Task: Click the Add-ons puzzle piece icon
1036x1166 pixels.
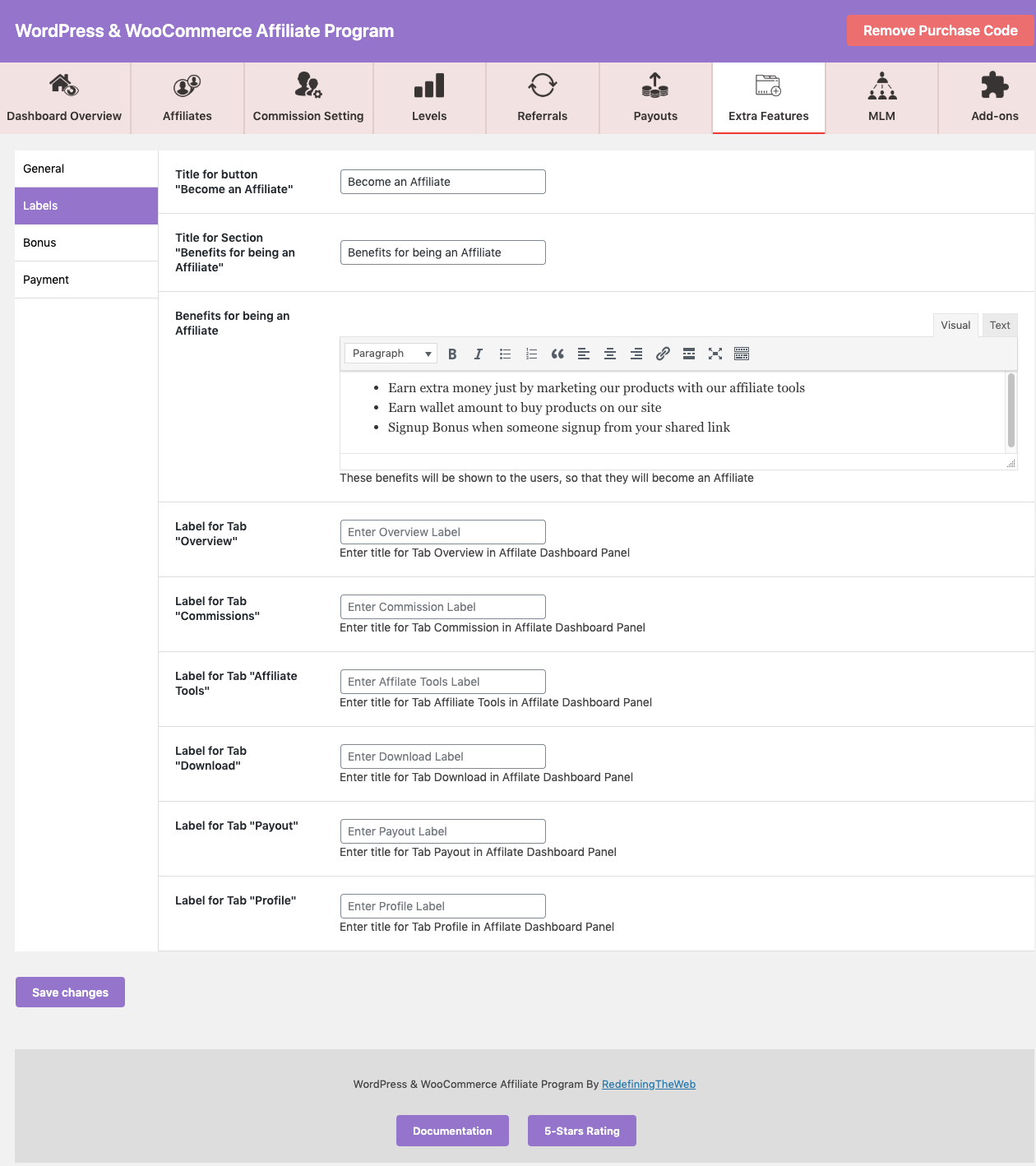Action: point(995,85)
